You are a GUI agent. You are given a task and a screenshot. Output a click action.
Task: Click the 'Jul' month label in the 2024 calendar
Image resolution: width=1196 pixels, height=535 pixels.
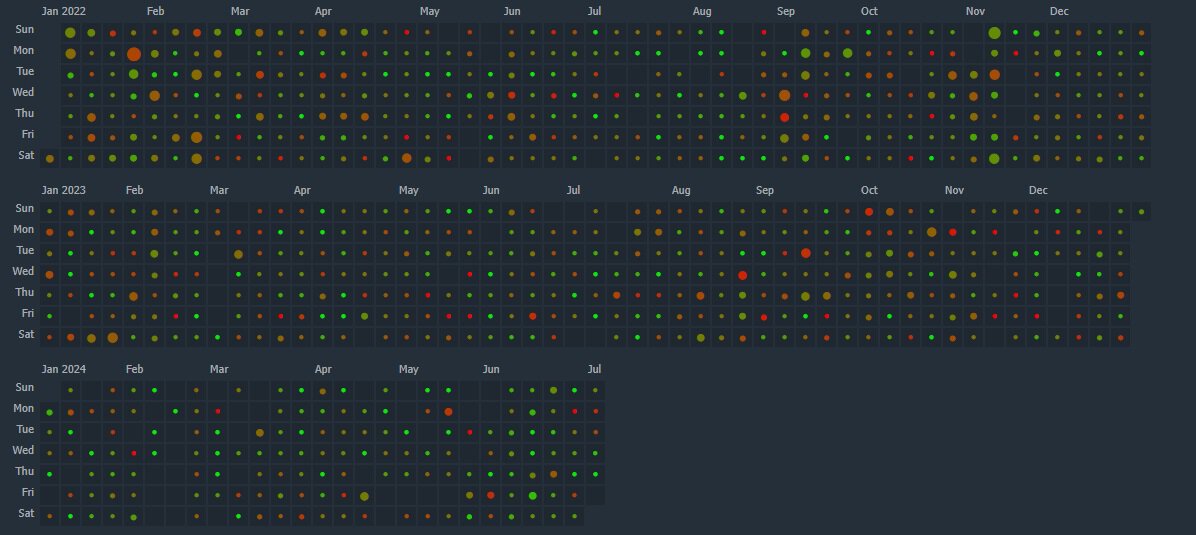594,369
